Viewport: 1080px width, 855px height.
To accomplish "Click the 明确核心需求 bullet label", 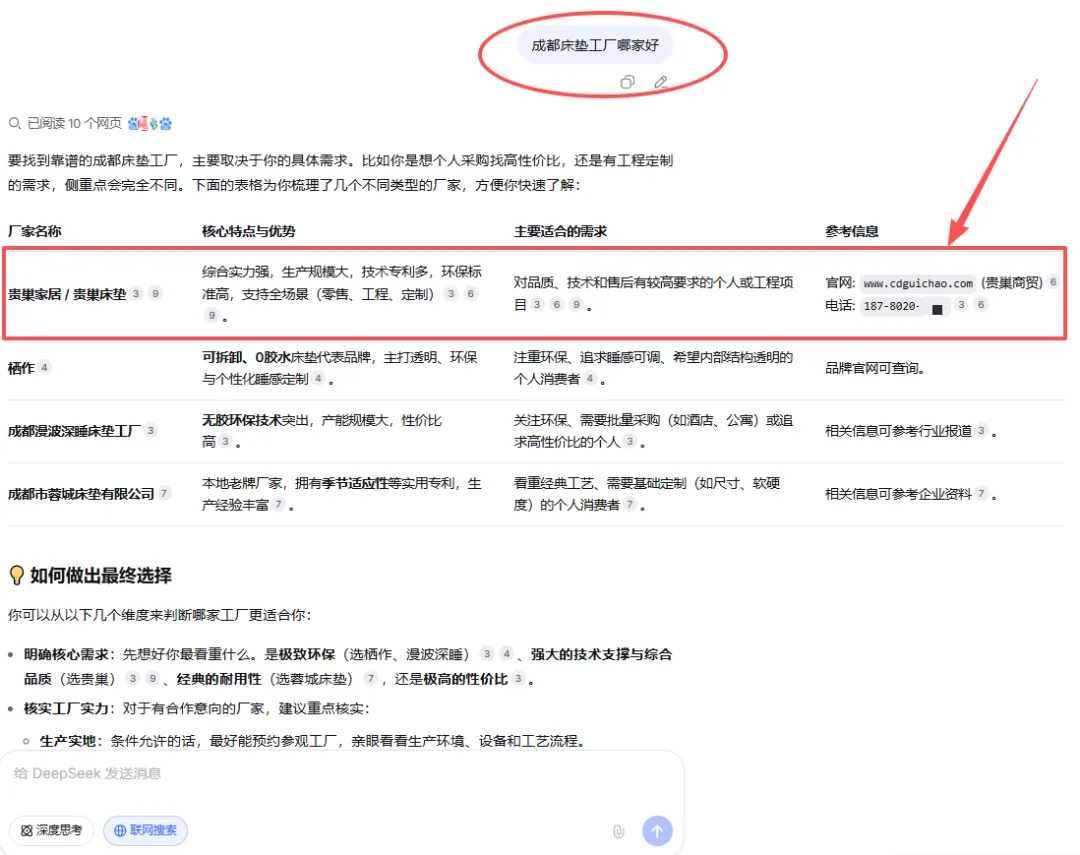I will (67, 654).
